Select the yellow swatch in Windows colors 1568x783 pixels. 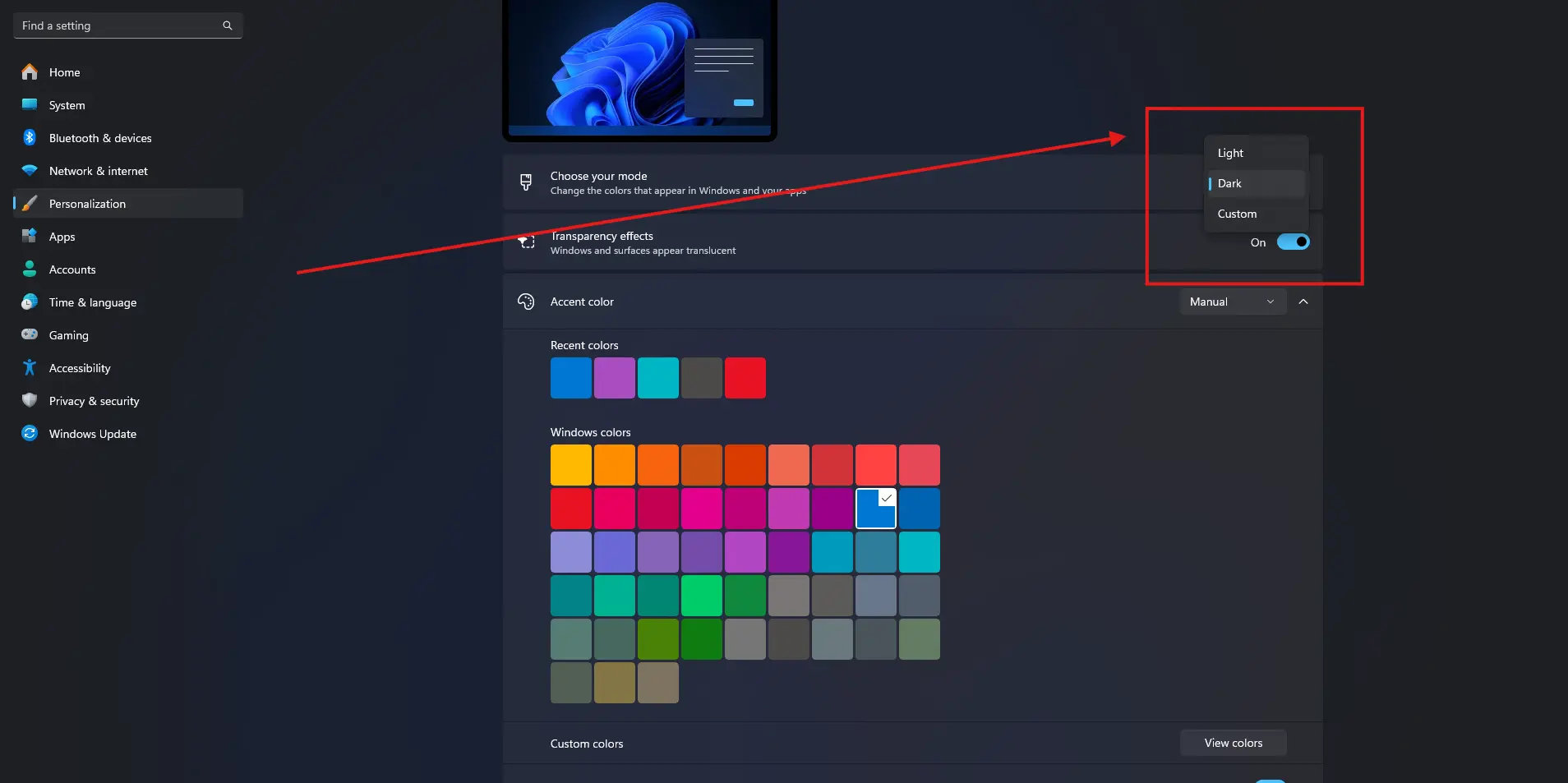[x=571, y=465]
